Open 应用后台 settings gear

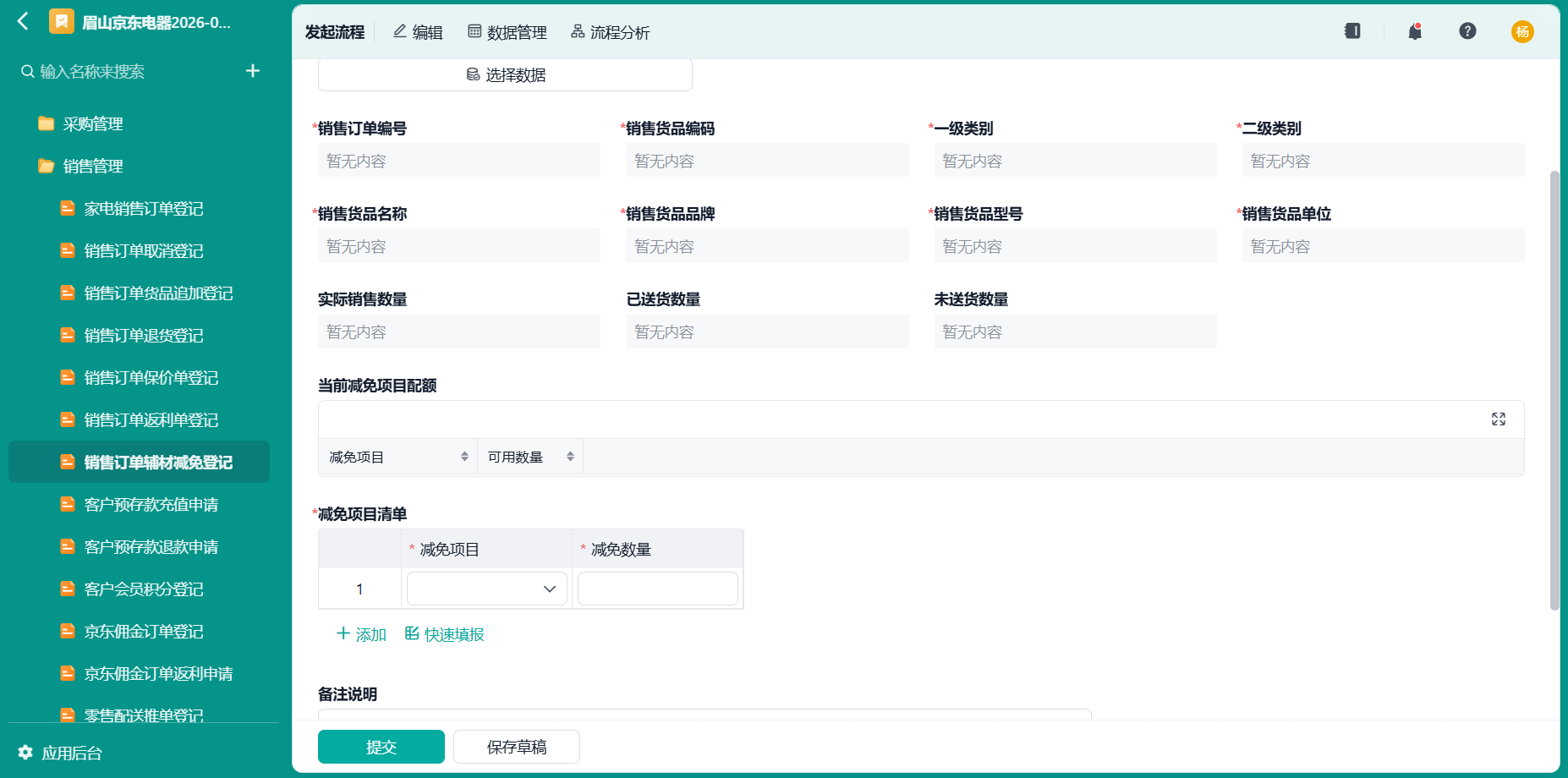click(25, 753)
